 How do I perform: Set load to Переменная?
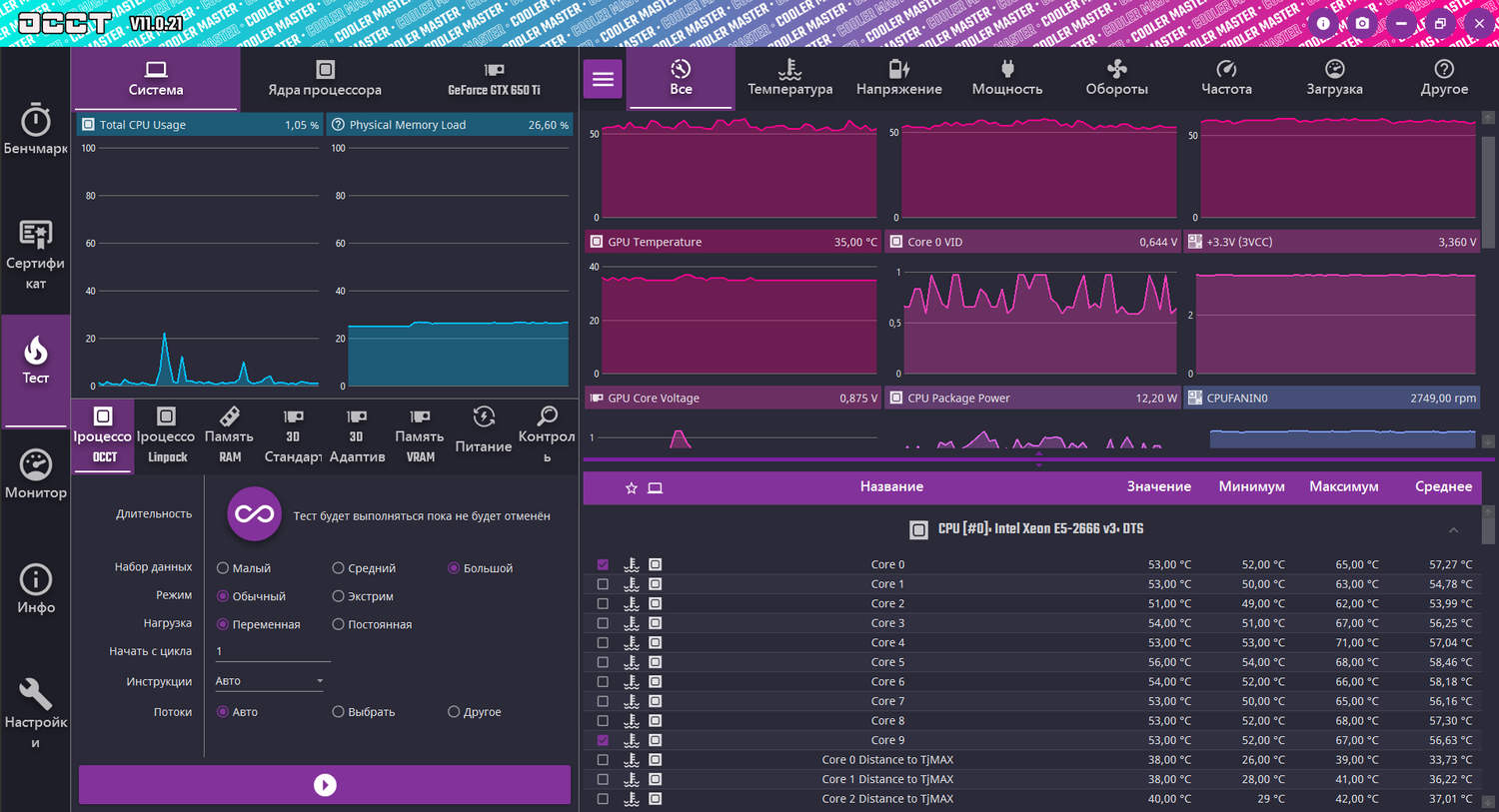click(223, 624)
